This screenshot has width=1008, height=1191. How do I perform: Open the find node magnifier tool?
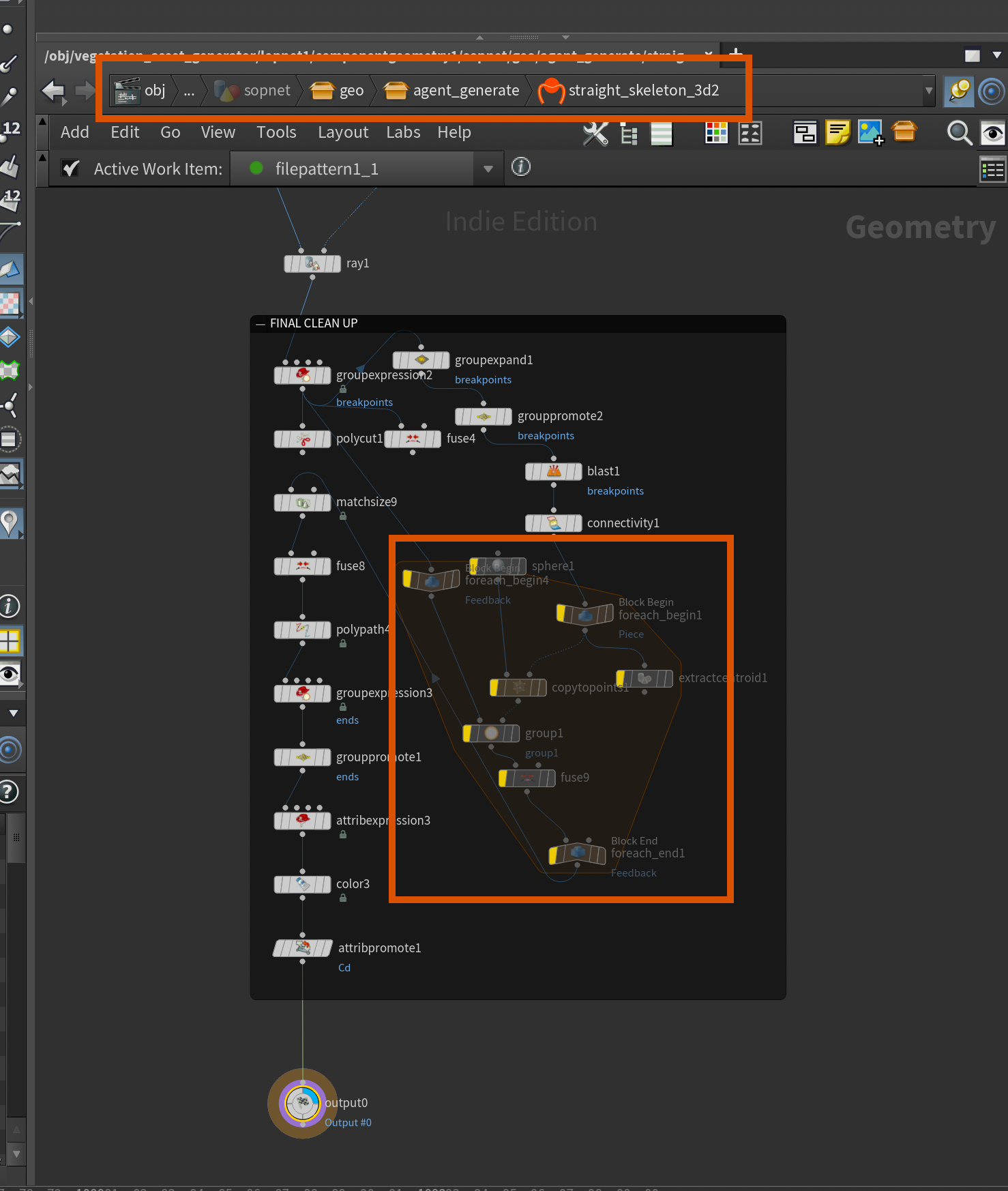[x=959, y=132]
